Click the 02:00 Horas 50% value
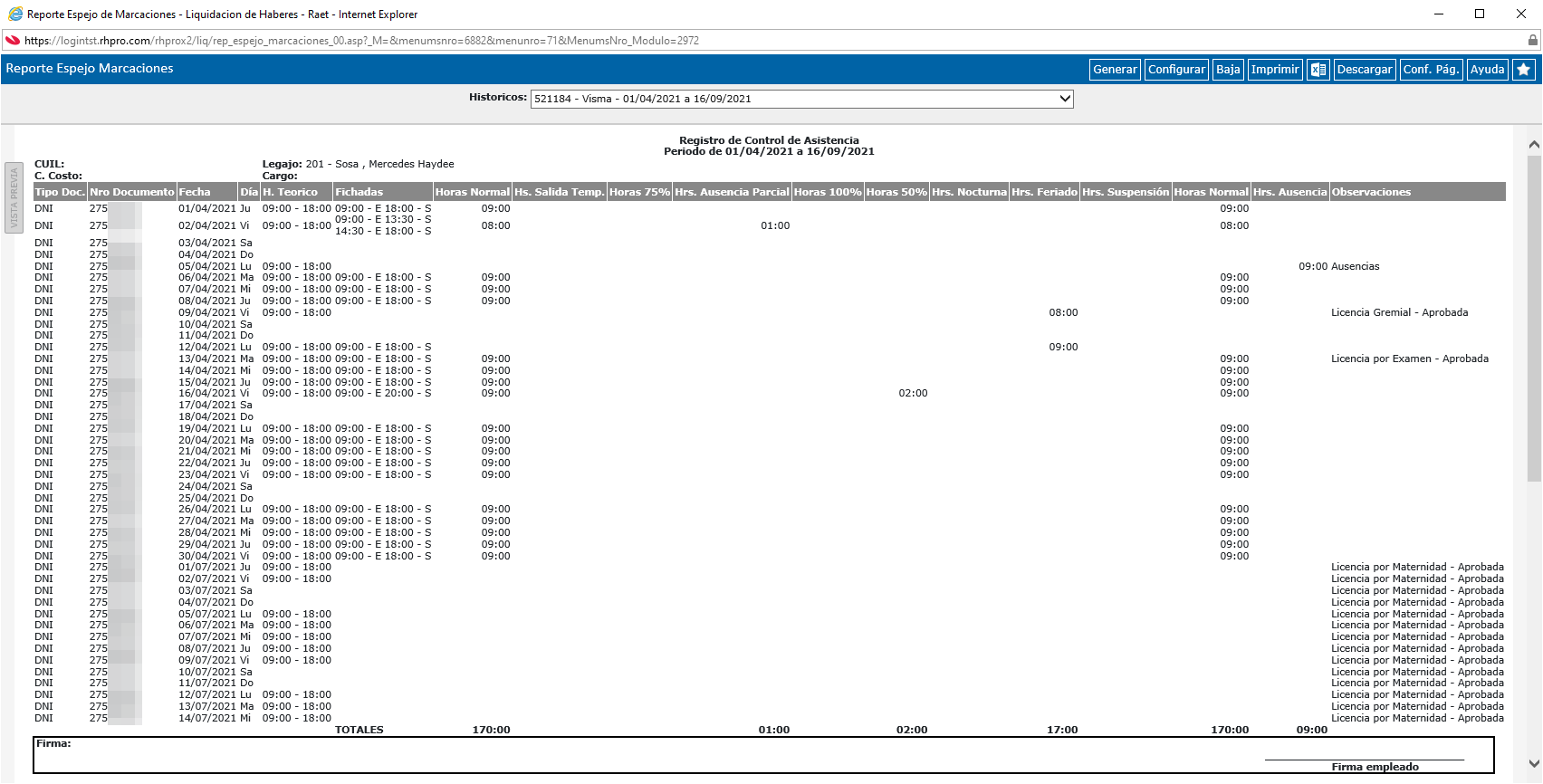The height and width of the screenshot is (784, 1543). (x=913, y=393)
